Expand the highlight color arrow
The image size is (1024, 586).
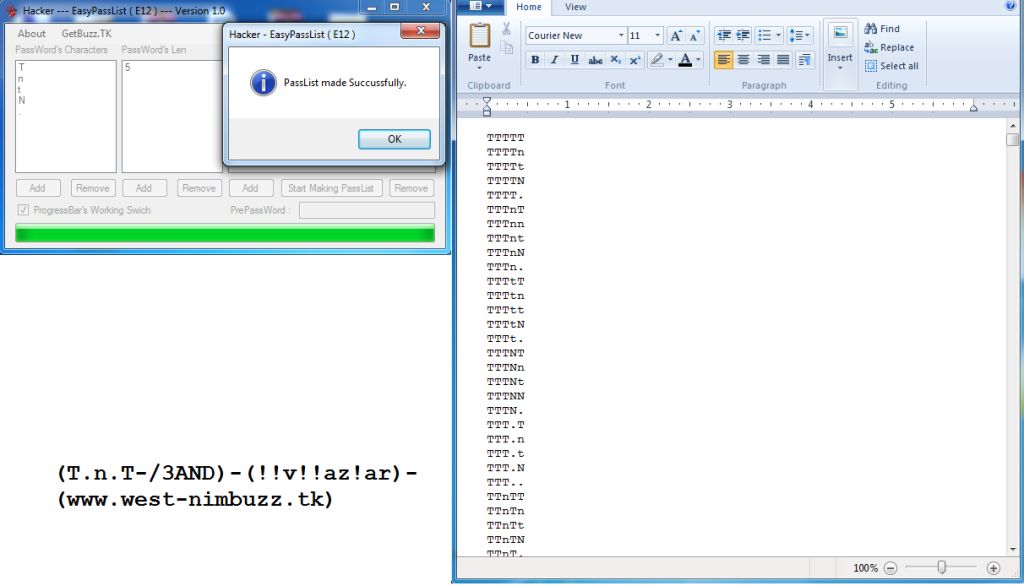[670, 60]
